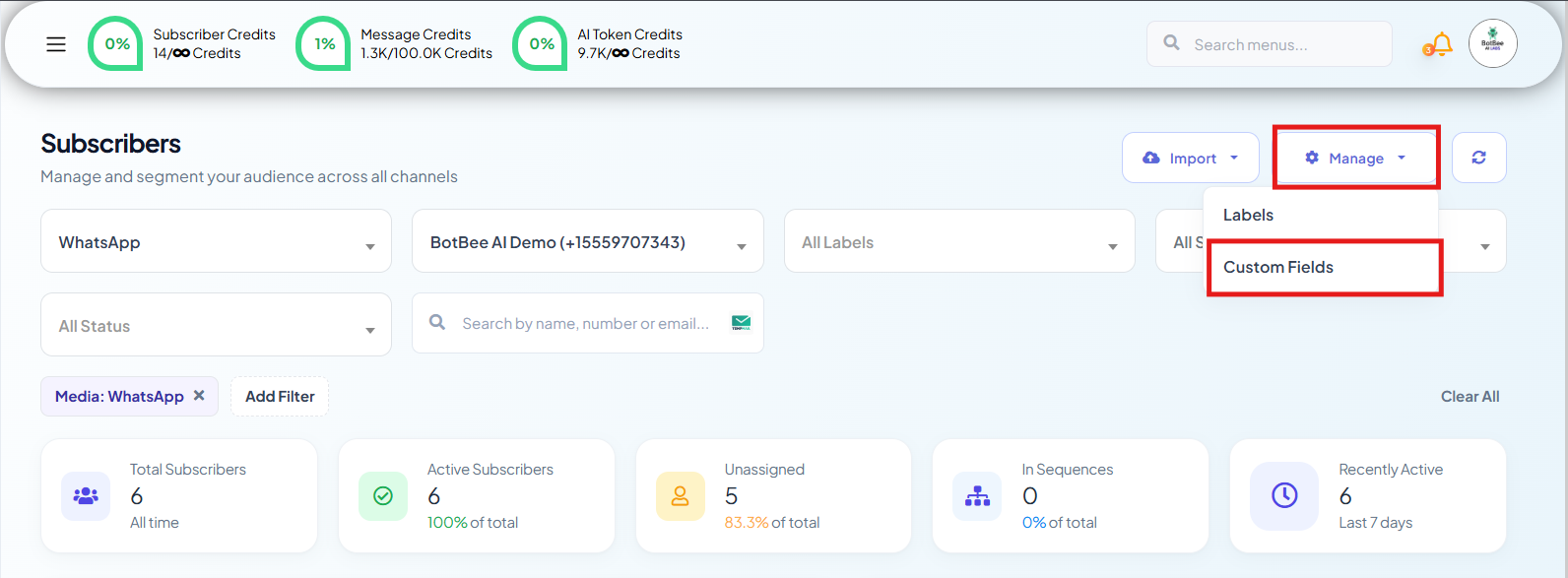
Task: Open the All Labels dropdown
Action: tap(959, 241)
